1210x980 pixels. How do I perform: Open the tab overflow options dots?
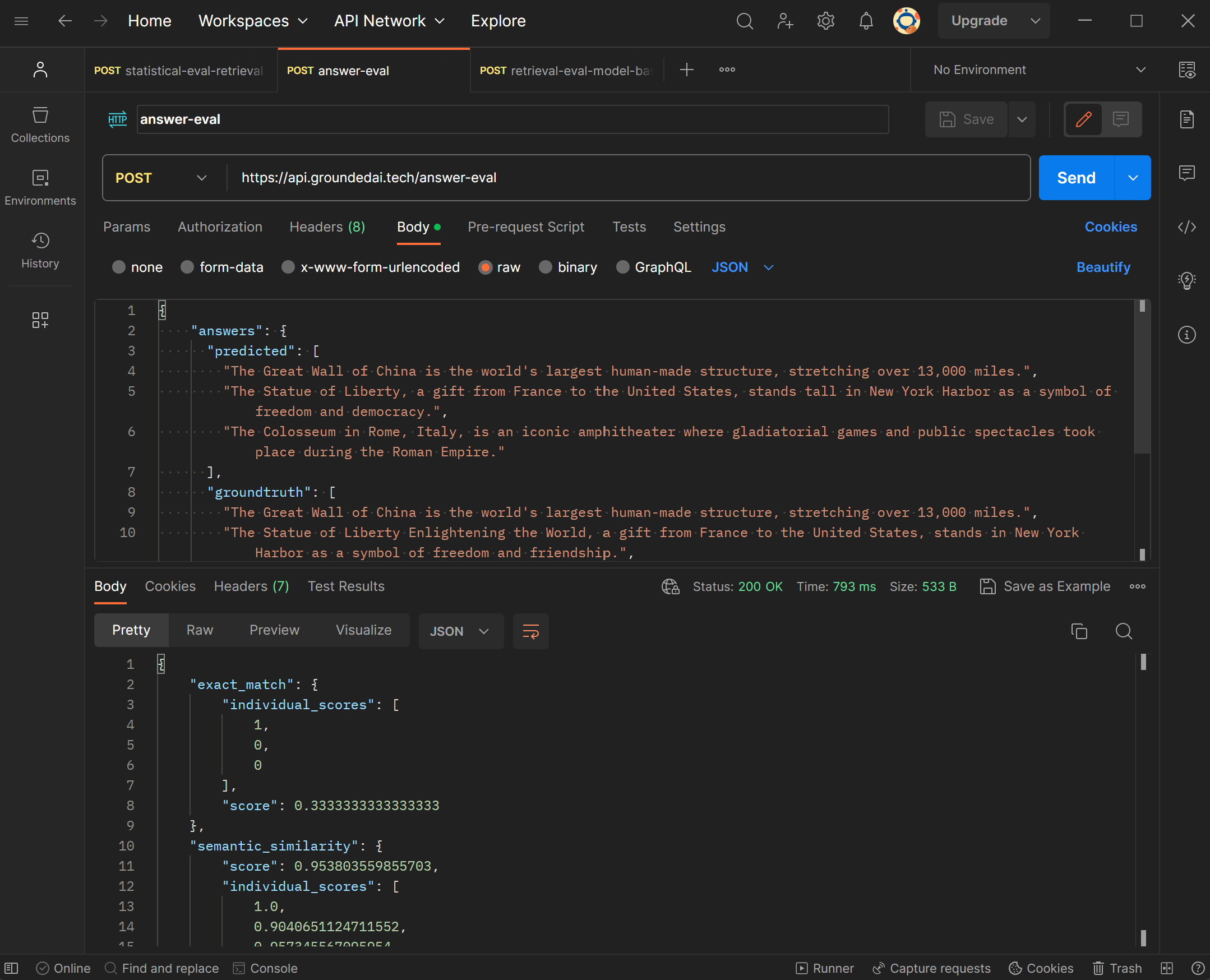point(727,70)
